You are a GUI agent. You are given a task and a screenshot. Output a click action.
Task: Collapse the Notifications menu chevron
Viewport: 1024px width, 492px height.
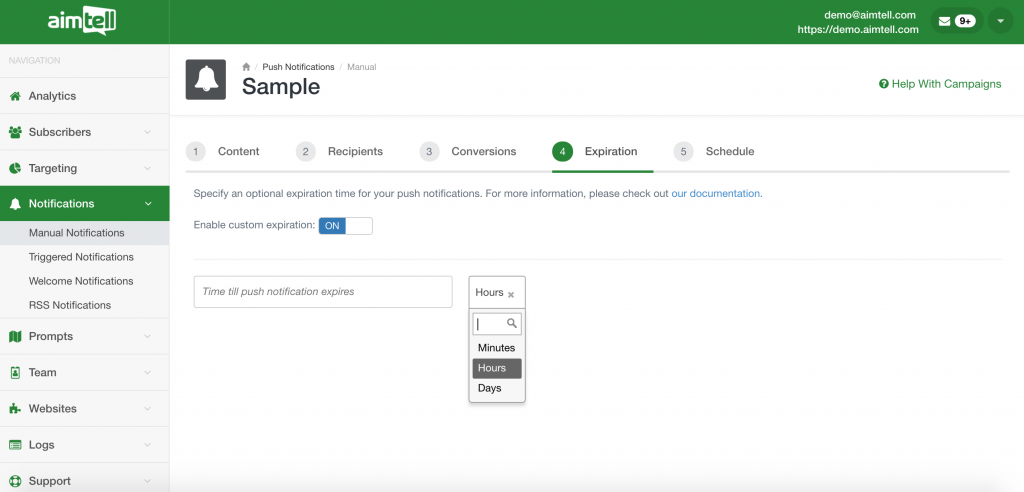pyautogui.click(x=148, y=204)
